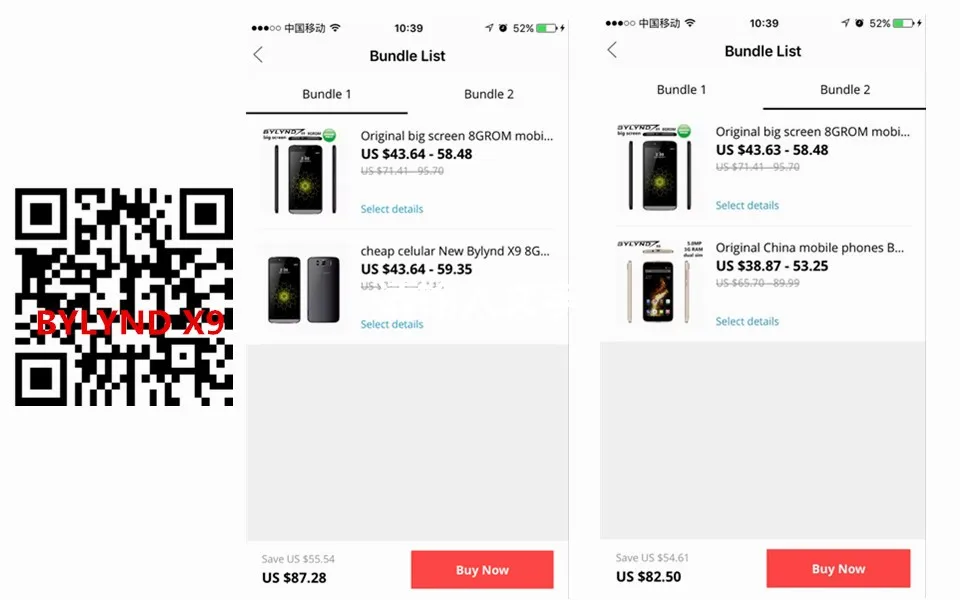Open Select details for cheap celular Bylynd X9
960x600 pixels.
[x=392, y=324]
